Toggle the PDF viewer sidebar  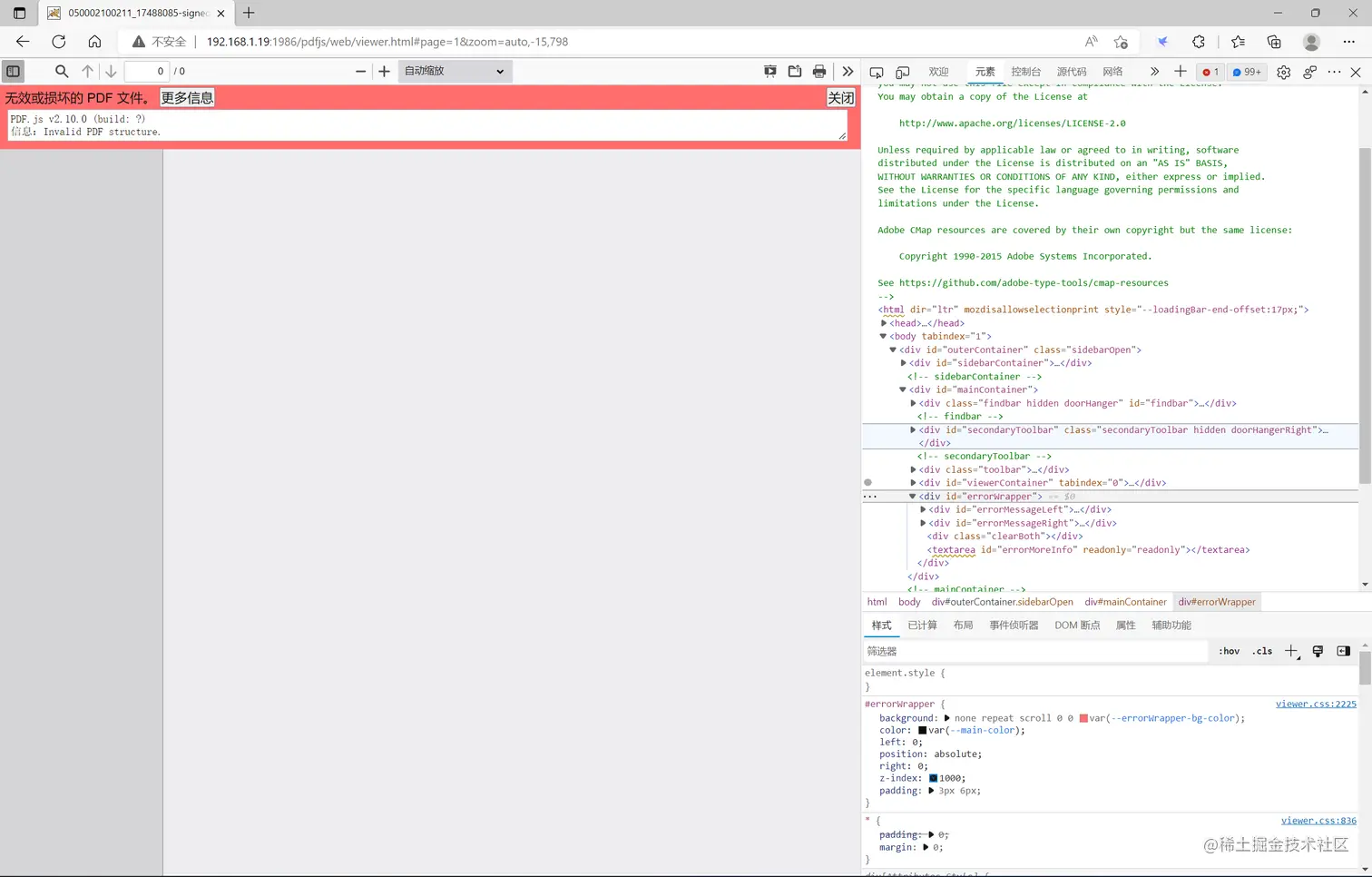coord(14,71)
